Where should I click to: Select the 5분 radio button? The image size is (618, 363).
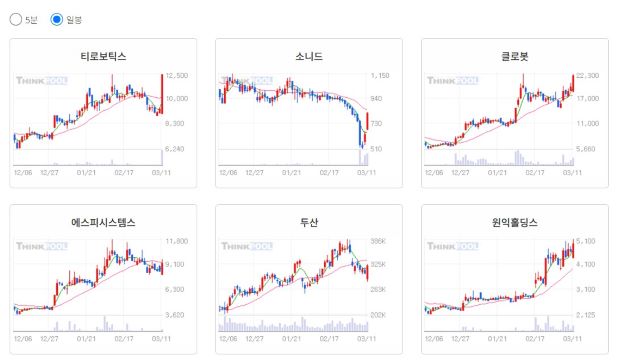[15, 19]
